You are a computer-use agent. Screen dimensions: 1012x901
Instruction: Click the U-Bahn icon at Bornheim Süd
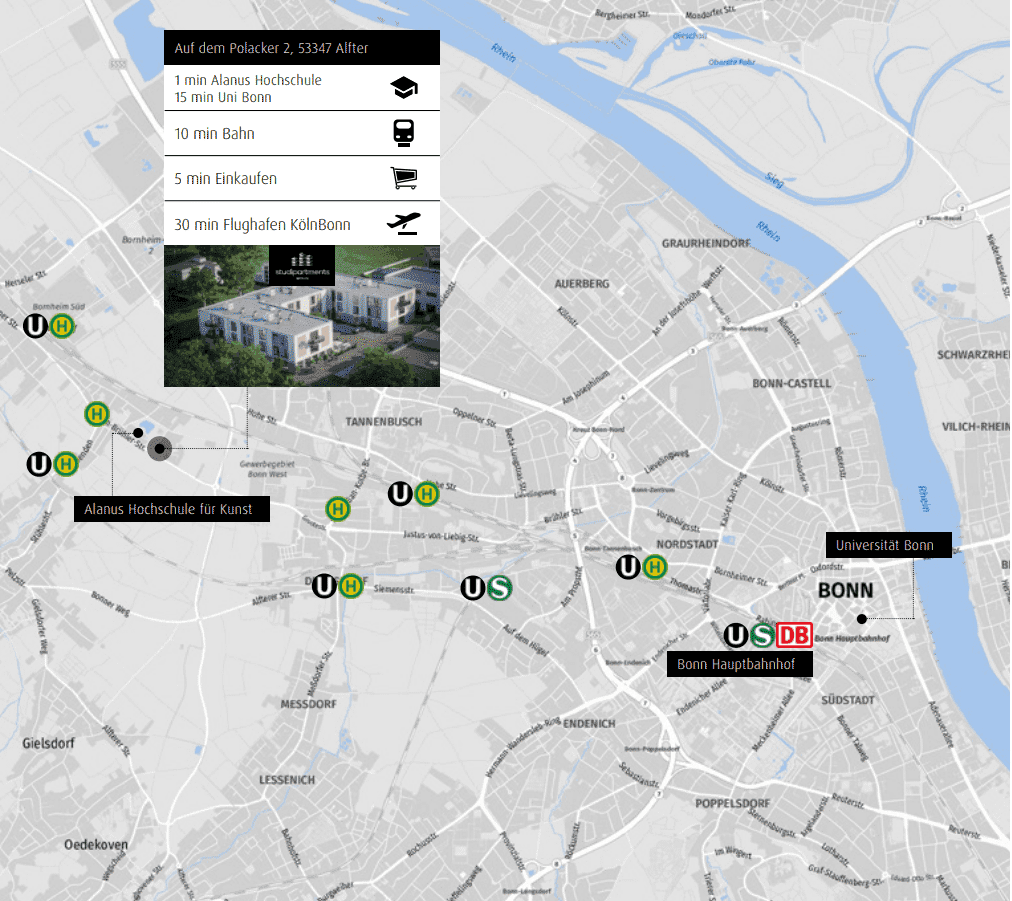point(36,326)
